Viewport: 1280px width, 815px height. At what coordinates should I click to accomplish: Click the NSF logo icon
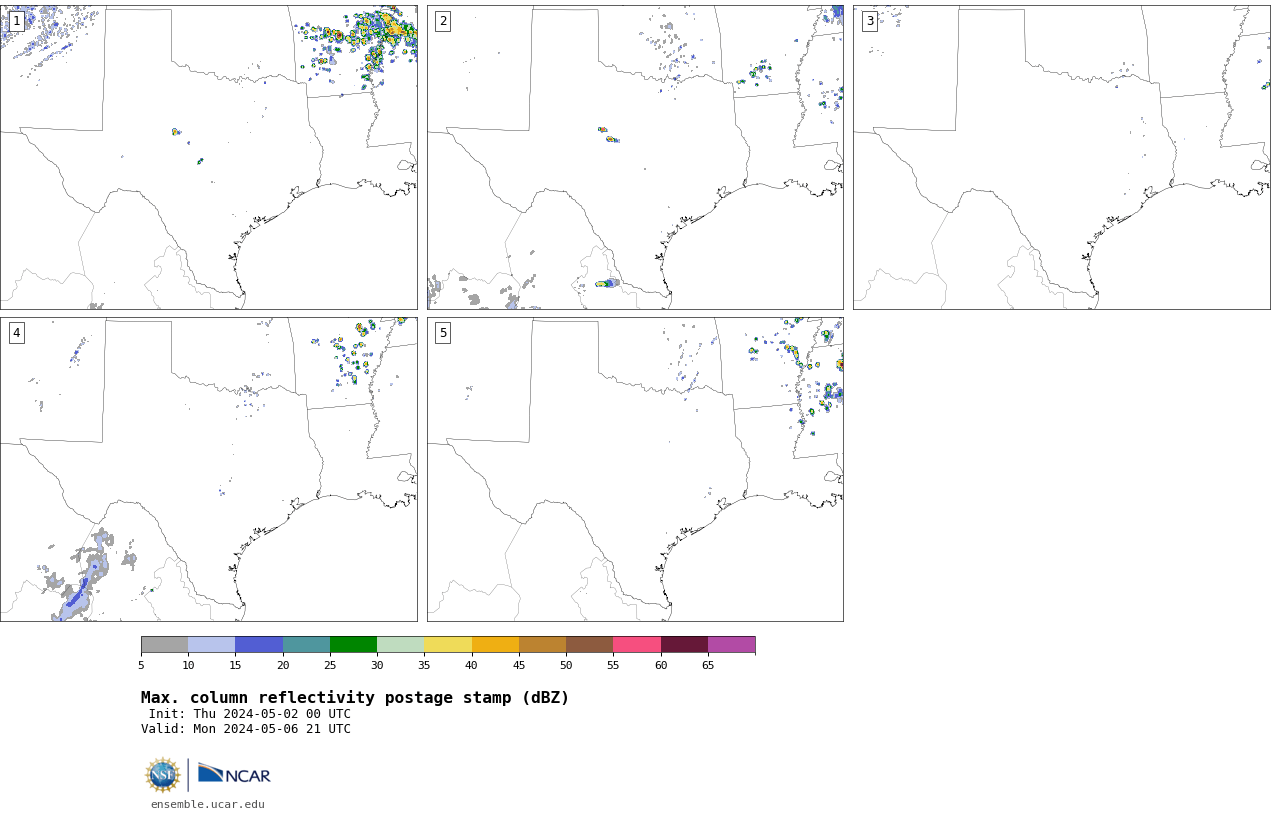[163, 775]
